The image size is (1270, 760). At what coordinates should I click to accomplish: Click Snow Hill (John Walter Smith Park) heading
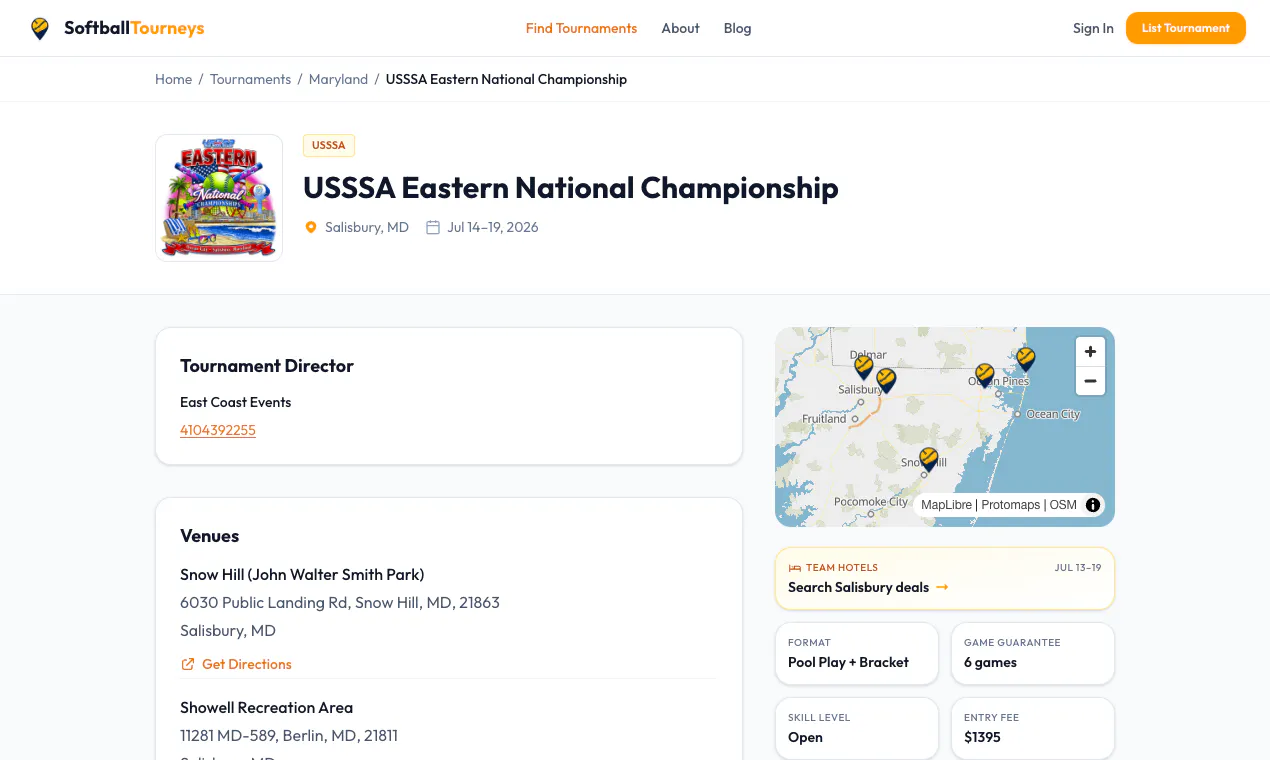[302, 574]
